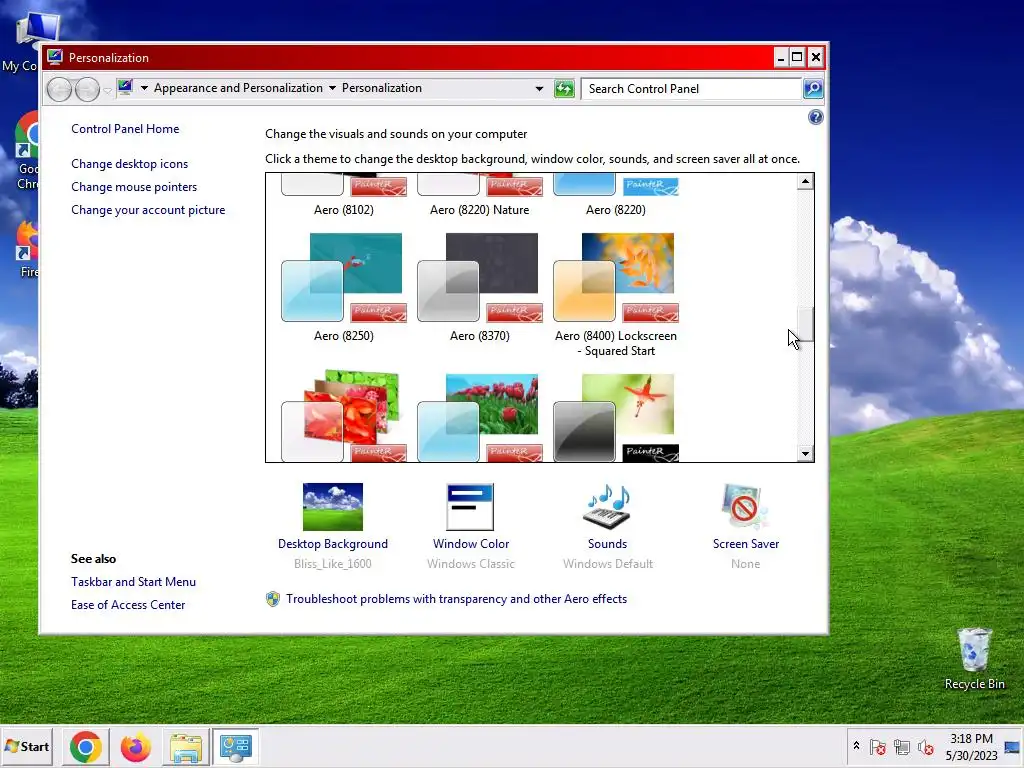Screen dimensions: 1024x768
Task: Click the refresh address bar button
Action: (564, 88)
